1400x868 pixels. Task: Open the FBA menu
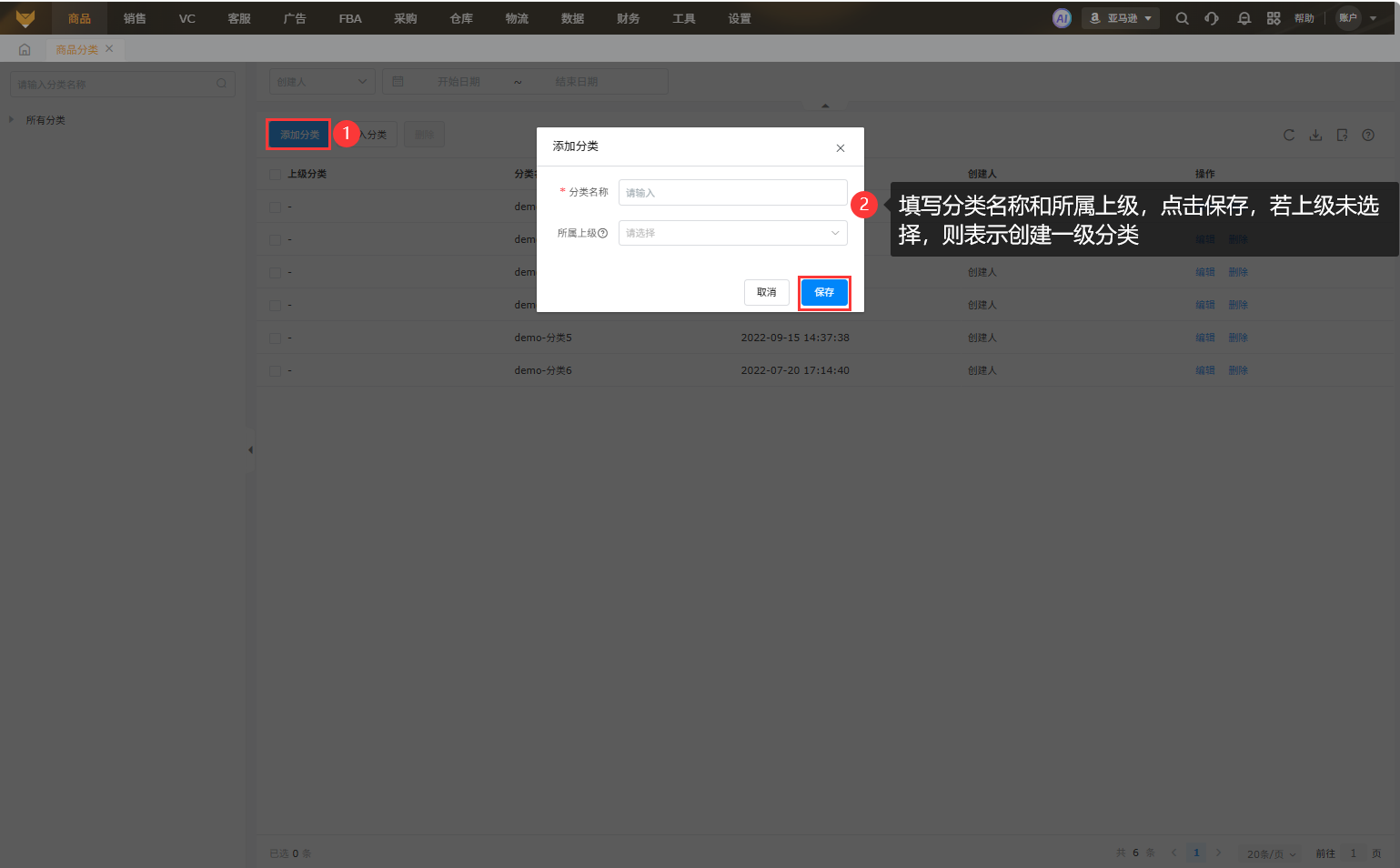(x=350, y=18)
